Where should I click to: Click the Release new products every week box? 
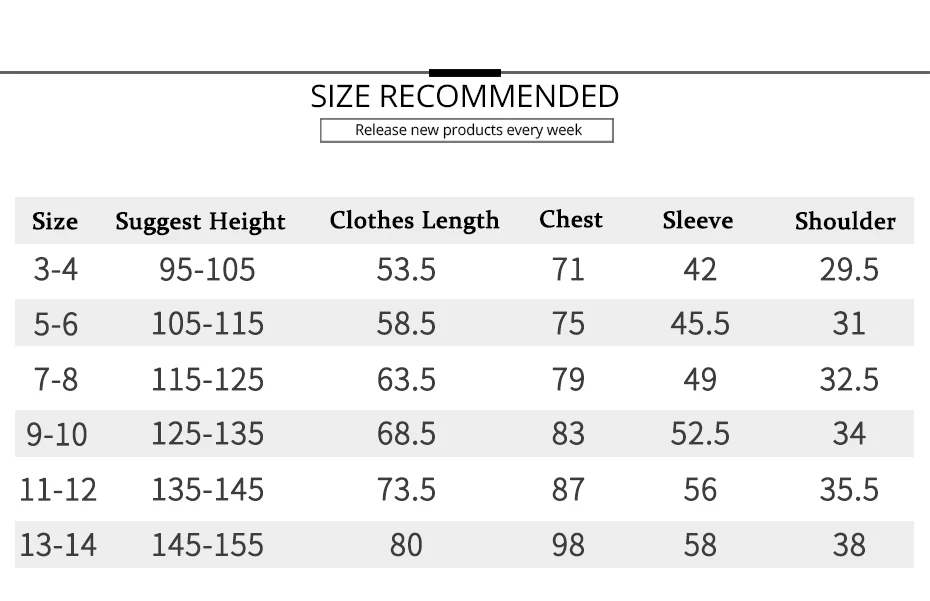tap(467, 131)
